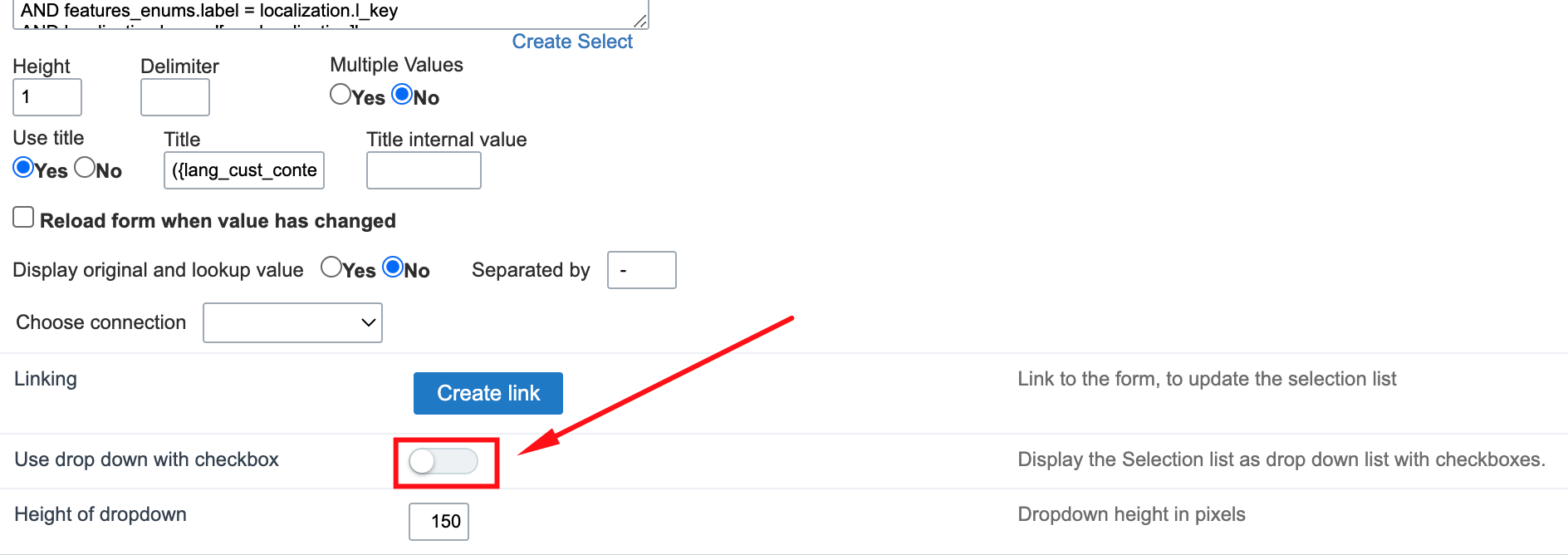Click the SQL query text area
Viewport: 1568px width, 555px height.
[x=331, y=14]
